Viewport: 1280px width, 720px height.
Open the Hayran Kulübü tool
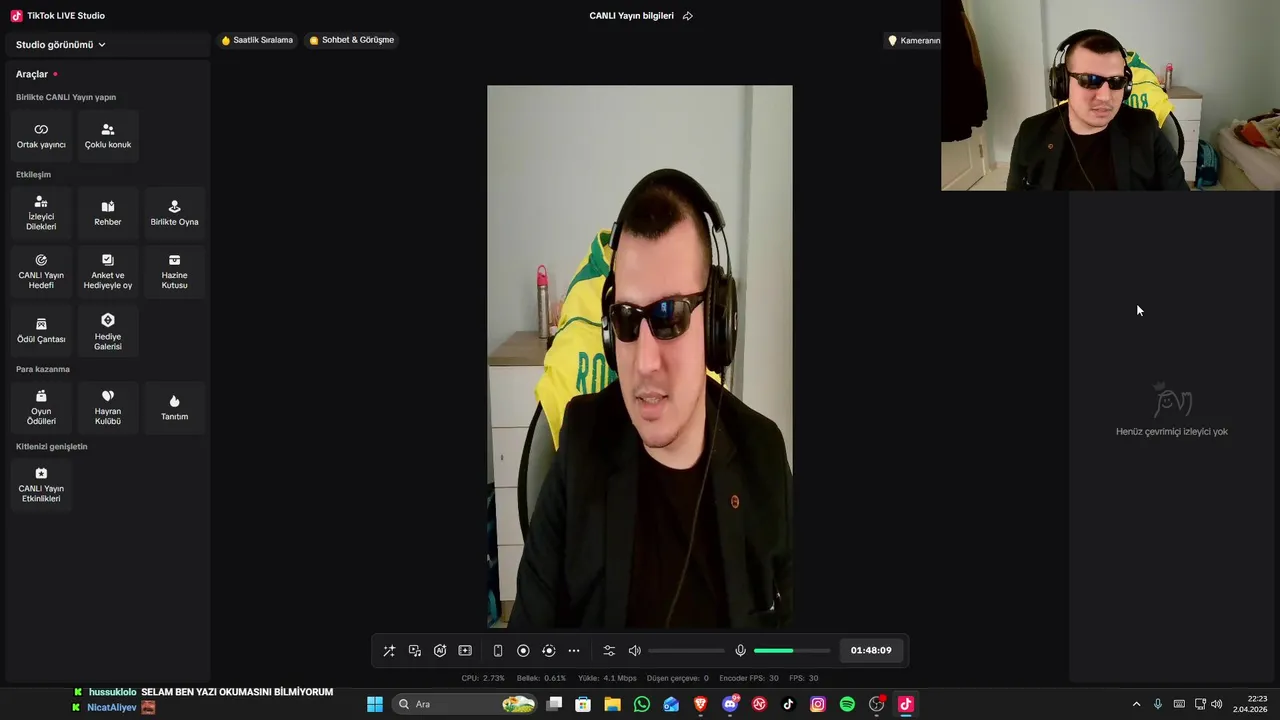coord(108,408)
